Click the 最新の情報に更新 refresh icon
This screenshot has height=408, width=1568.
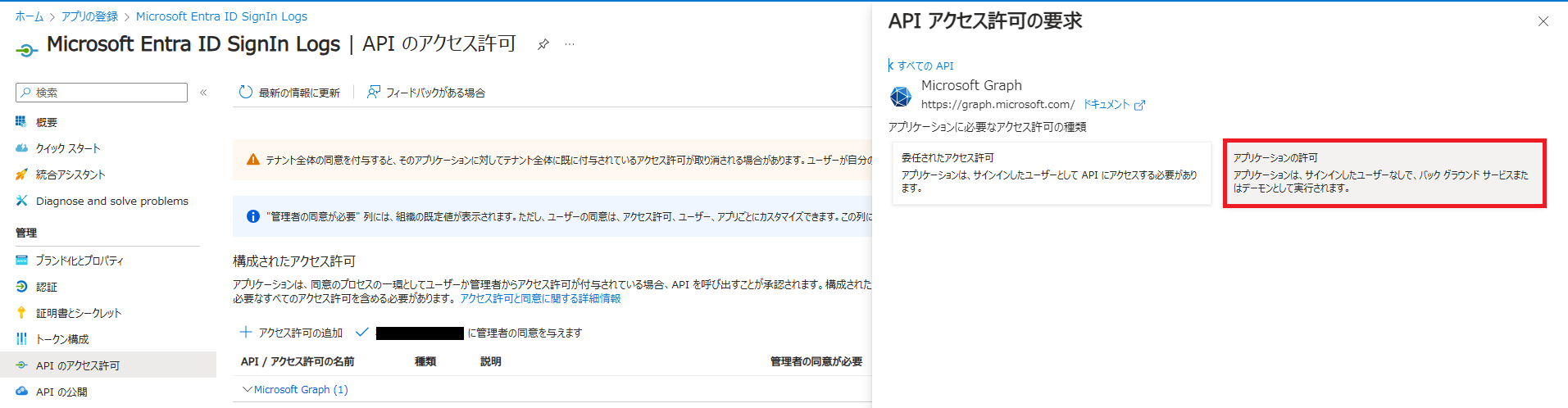pos(245,93)
